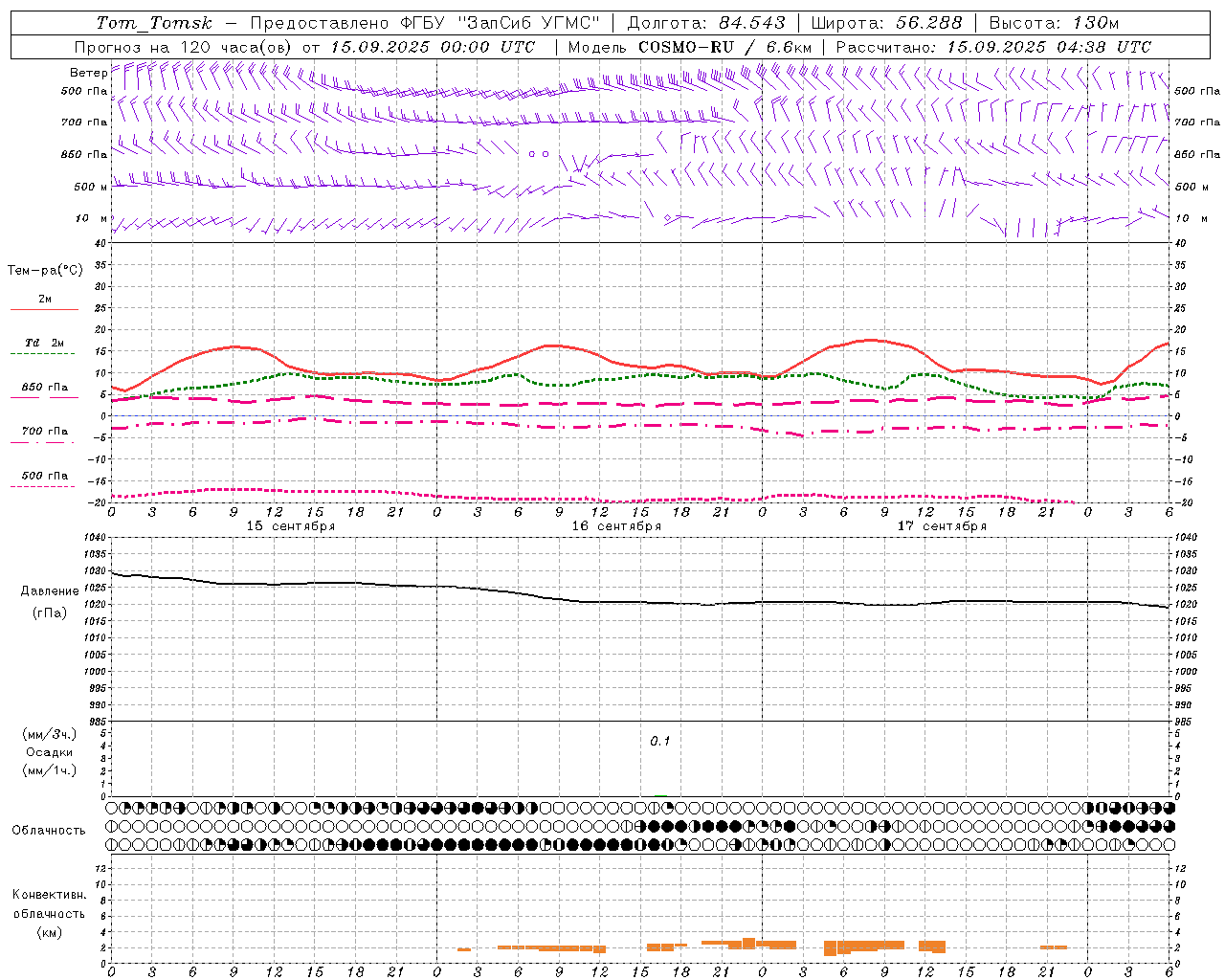Click the Конвективн. convective cloud label

49,895
